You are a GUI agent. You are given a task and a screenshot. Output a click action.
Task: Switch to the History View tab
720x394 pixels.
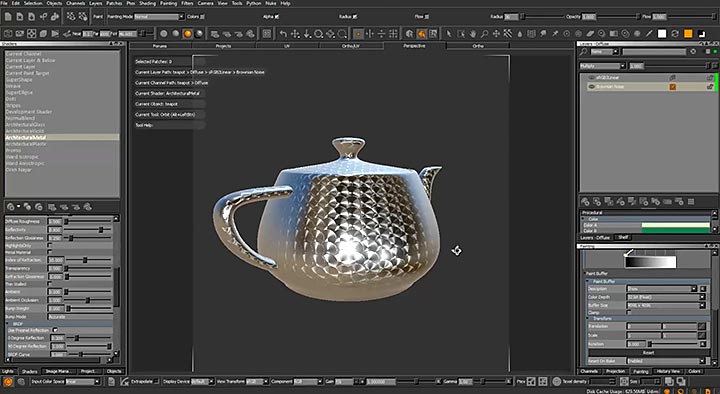click(x=668, y=371)
